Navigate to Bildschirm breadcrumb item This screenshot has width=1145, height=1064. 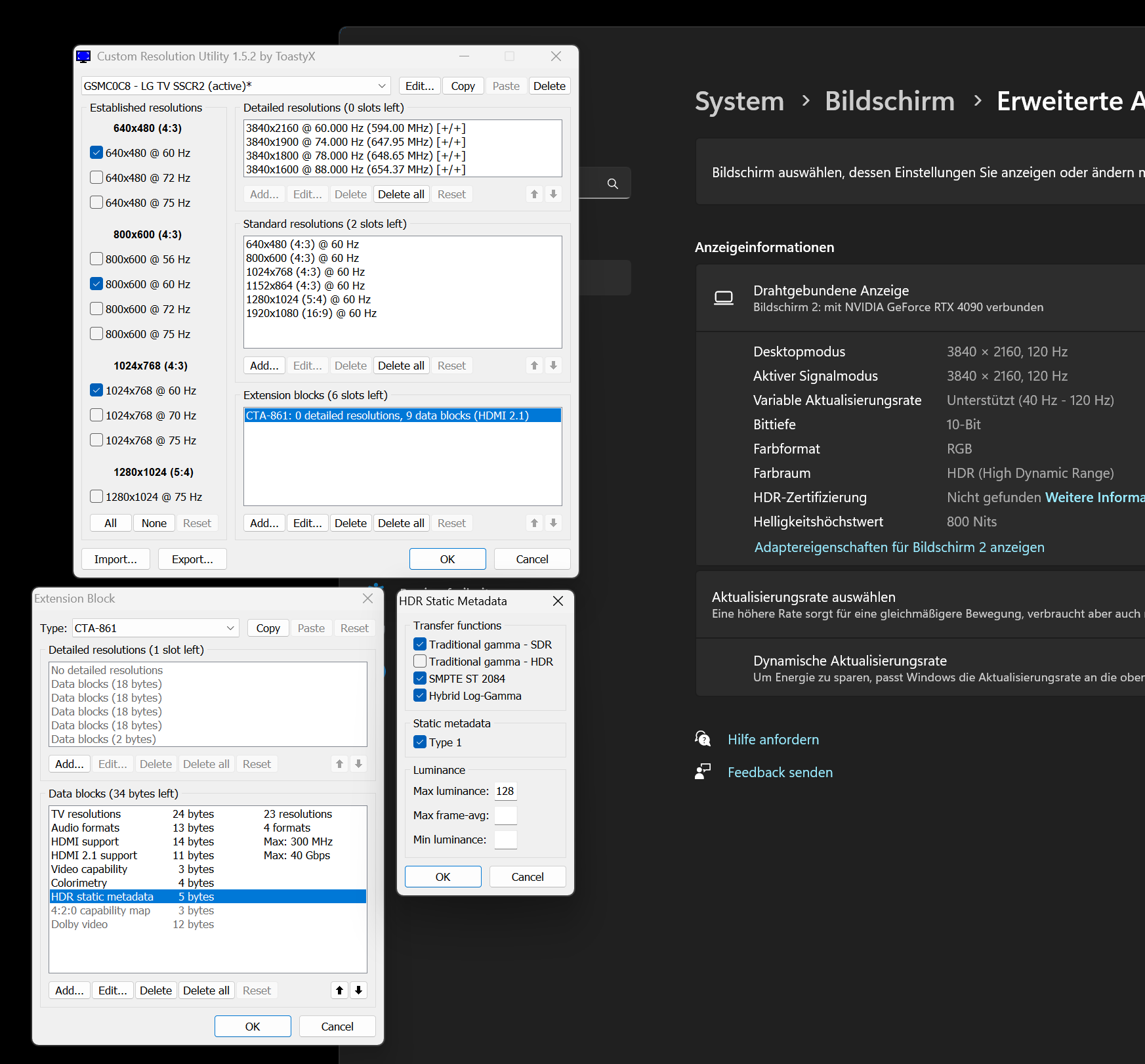890,101
